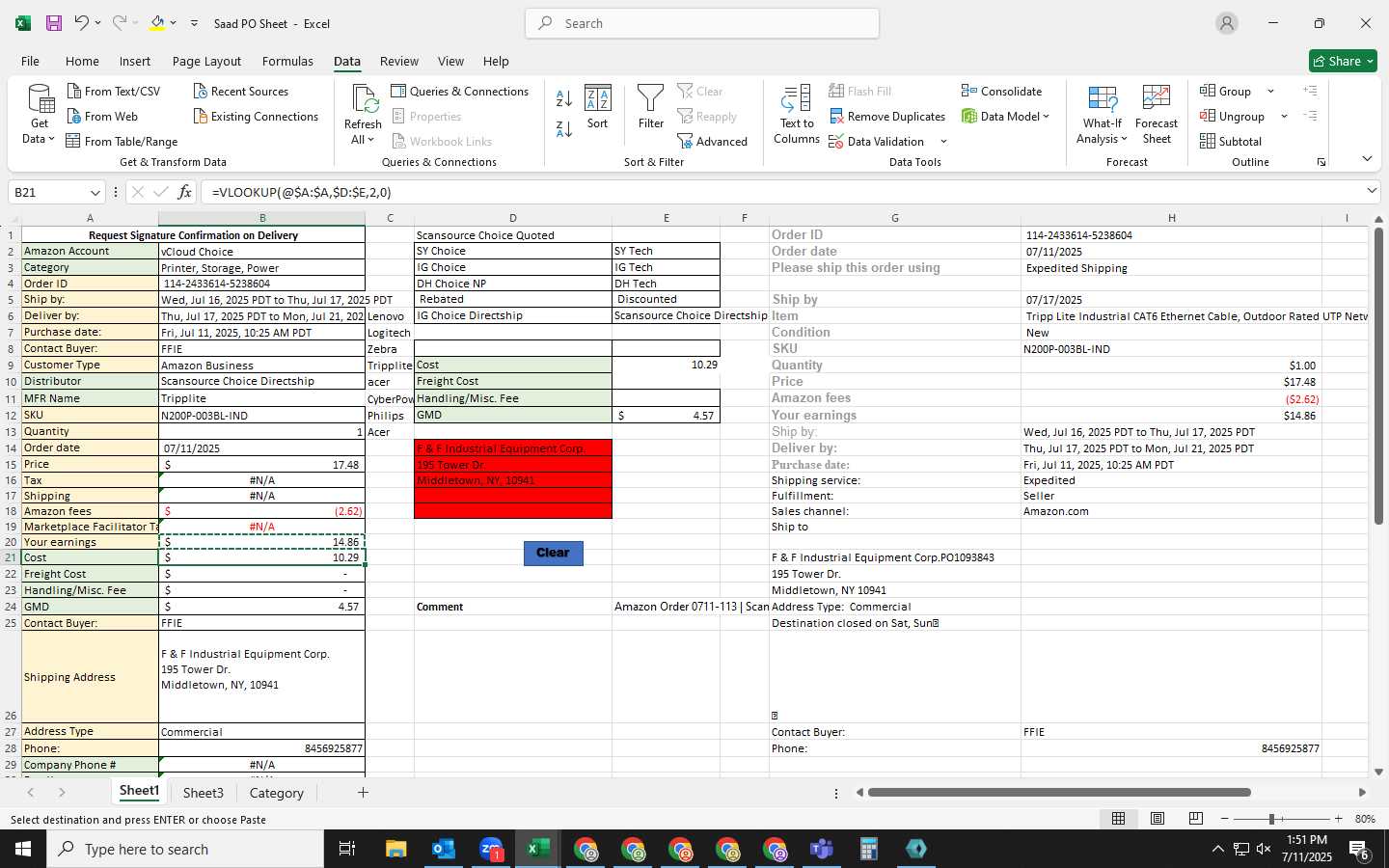This screenshot has width=1389, height=868.
Task: Create a Forecast Sheet
Action: (x=1157, y=115)
